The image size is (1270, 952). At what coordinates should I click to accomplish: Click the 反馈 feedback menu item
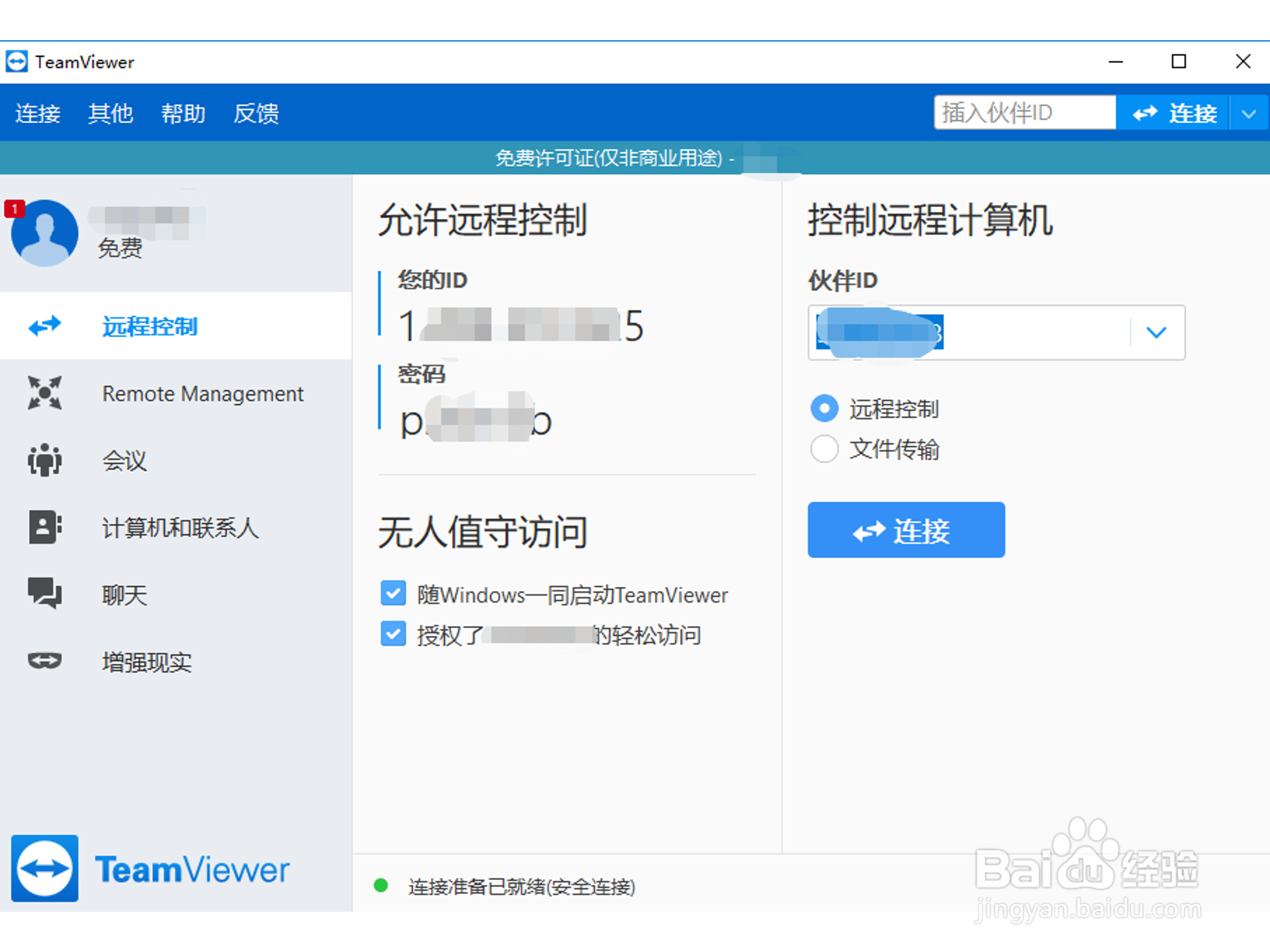[x=256, y=113]
